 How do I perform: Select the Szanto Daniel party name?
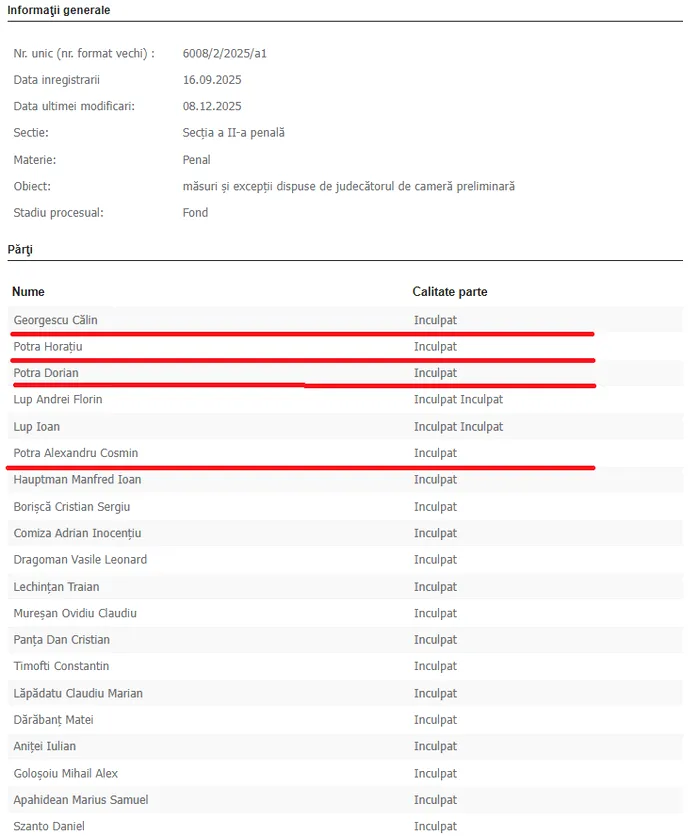pyautogui.click(x=49, y=826)
